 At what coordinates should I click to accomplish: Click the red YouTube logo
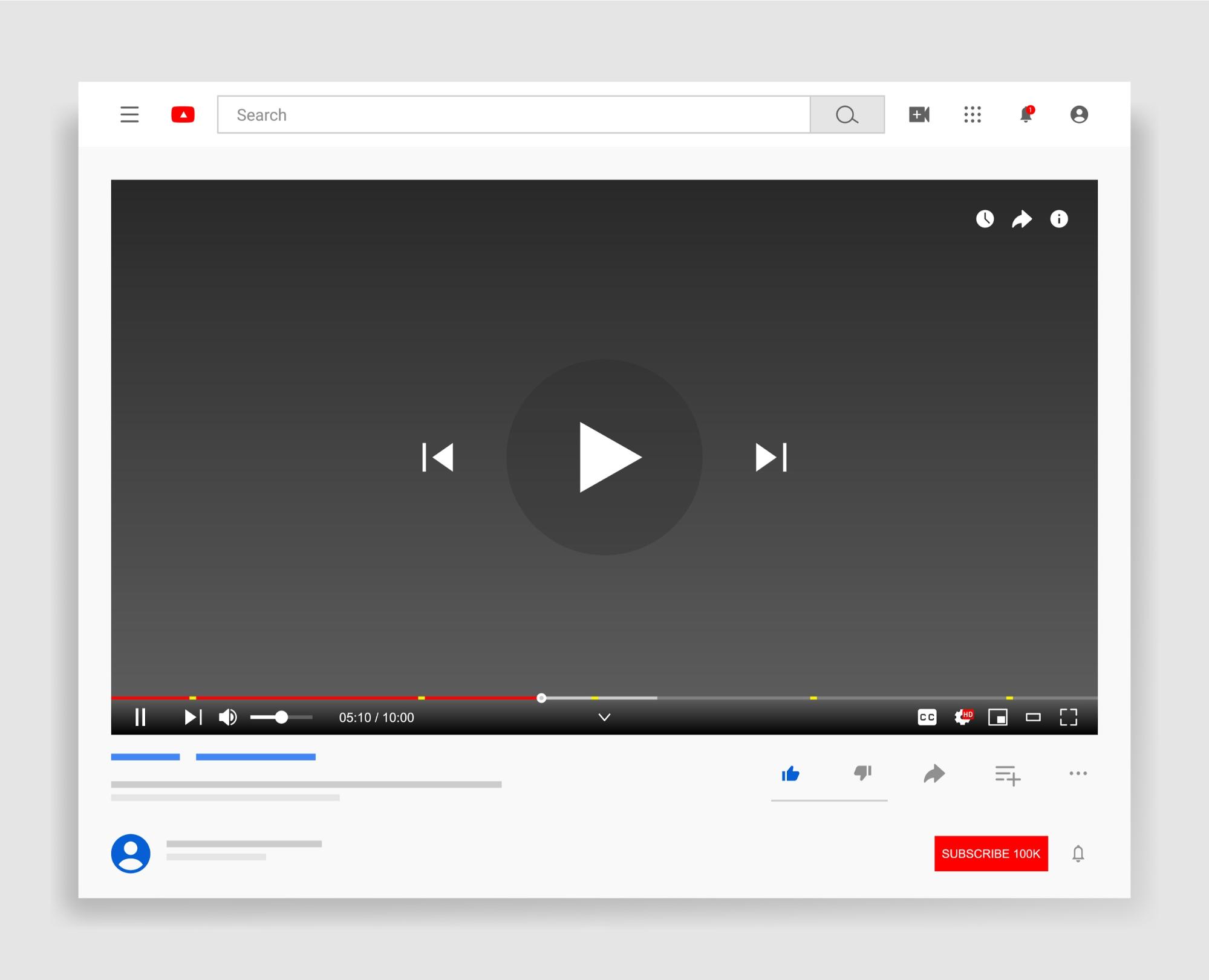pos(183,114)
